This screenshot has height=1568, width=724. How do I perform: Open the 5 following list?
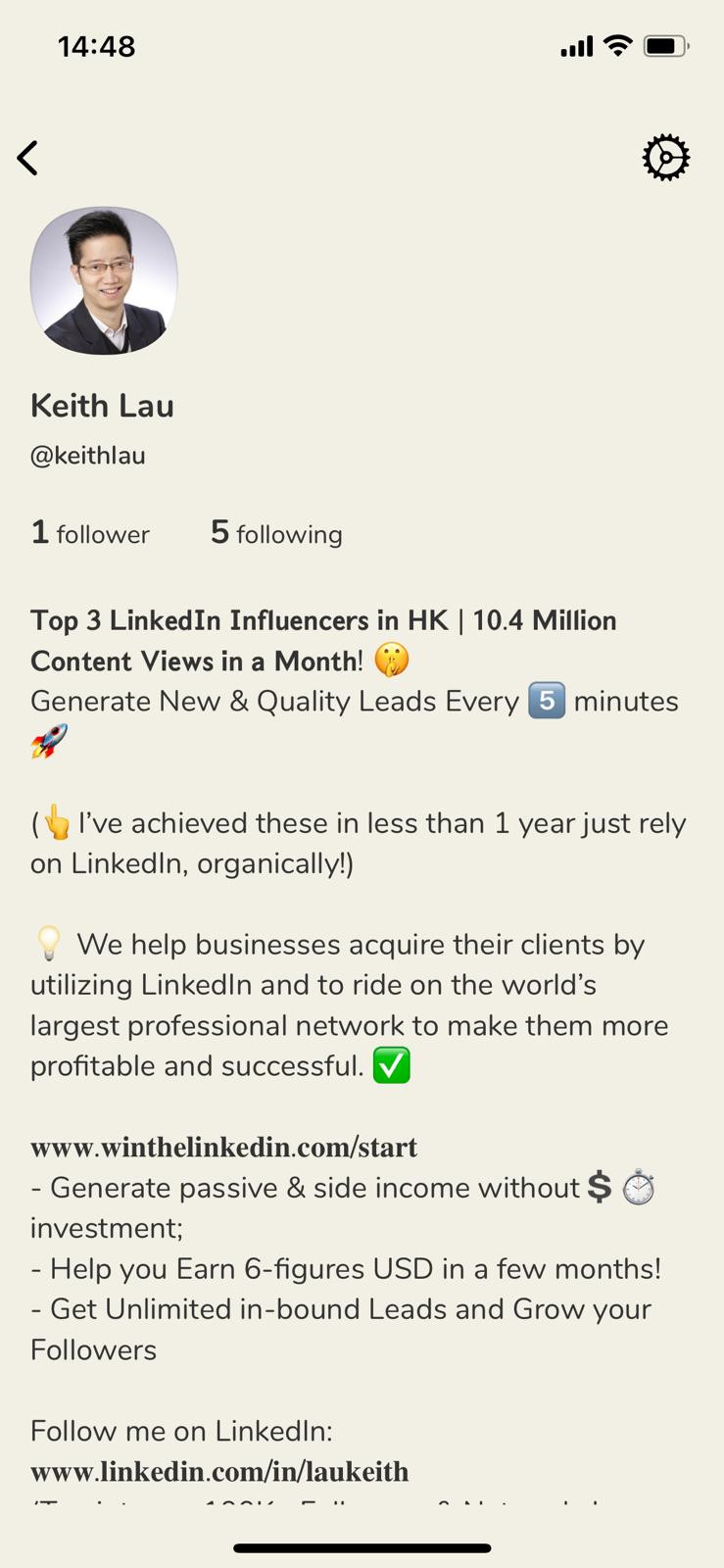pyautogui.click(x=276, y=533)
